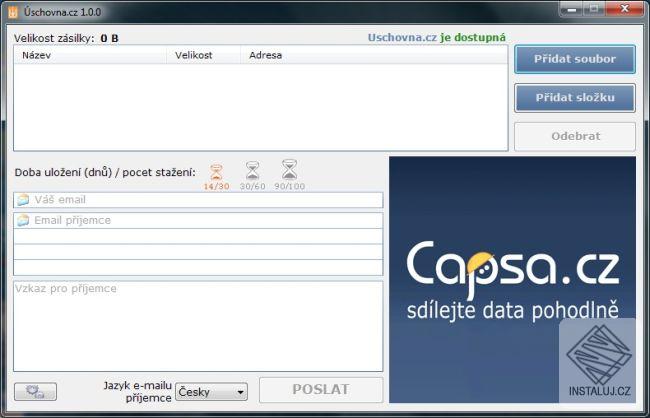Click the Přidat složku button

point(575,98)
